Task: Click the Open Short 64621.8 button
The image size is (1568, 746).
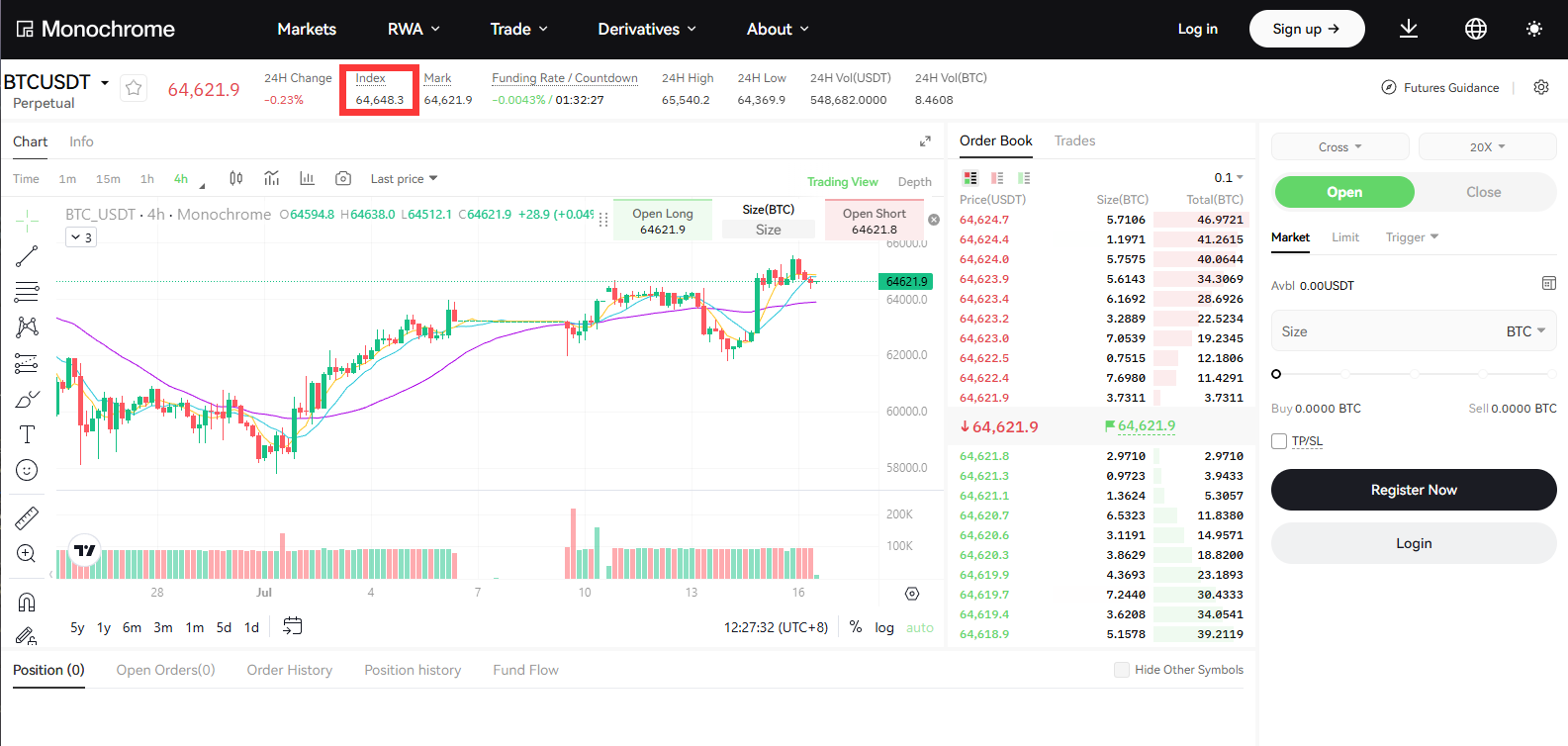Action: point(875,221)
